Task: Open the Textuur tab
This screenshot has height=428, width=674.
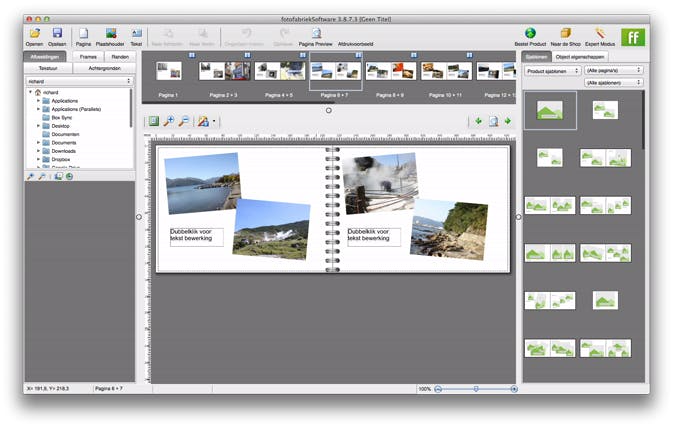Action: pos(48,68)
